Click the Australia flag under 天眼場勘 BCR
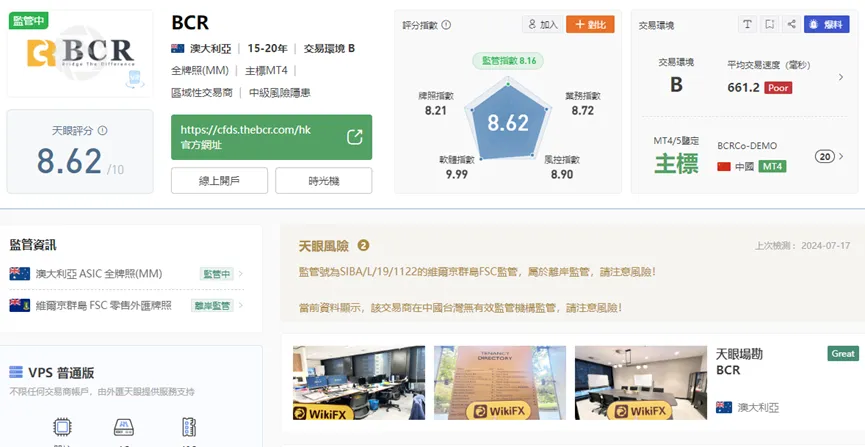The image size is (865, 447). [x=724, y=407]
